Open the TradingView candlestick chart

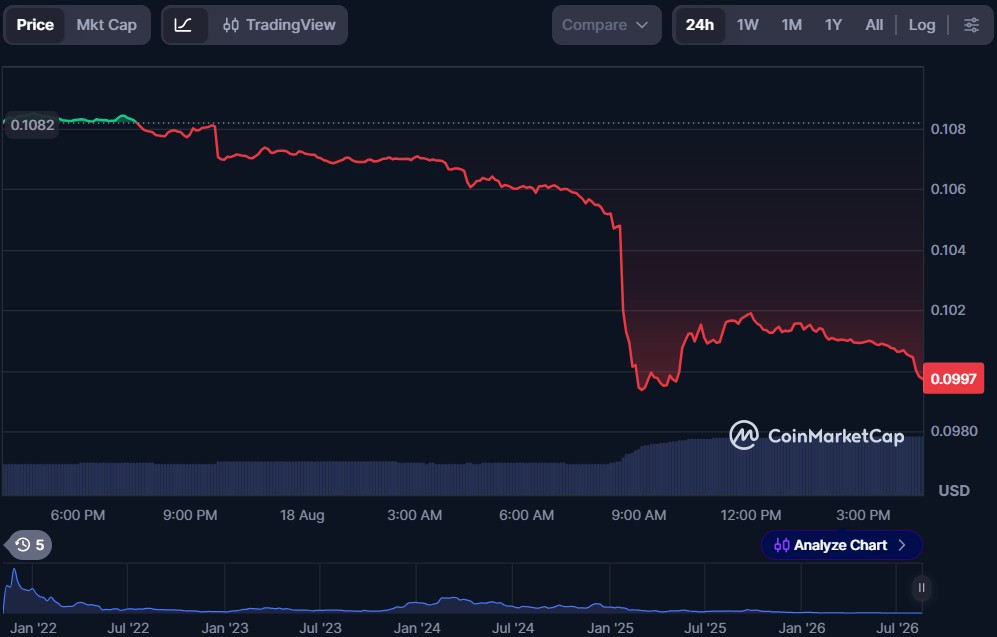[x=279, y=25]
